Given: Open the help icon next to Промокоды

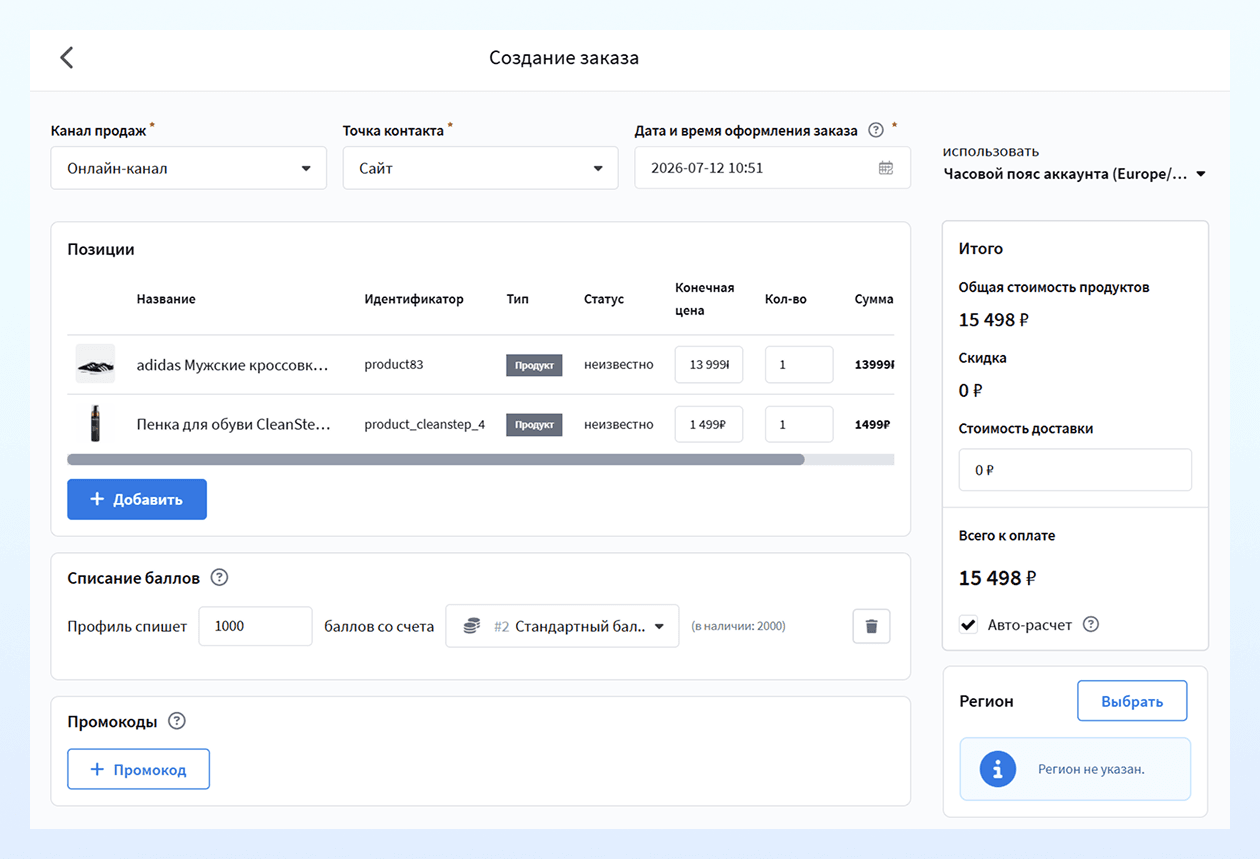Looking at the screenshot, I should click(x=177, y=721).
